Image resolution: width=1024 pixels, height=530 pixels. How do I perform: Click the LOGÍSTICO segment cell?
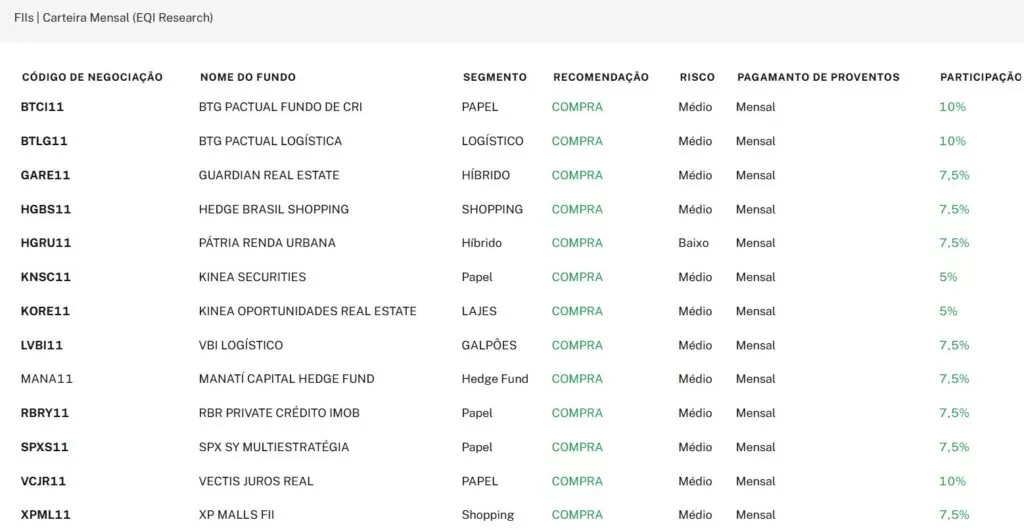coord(492,141)
